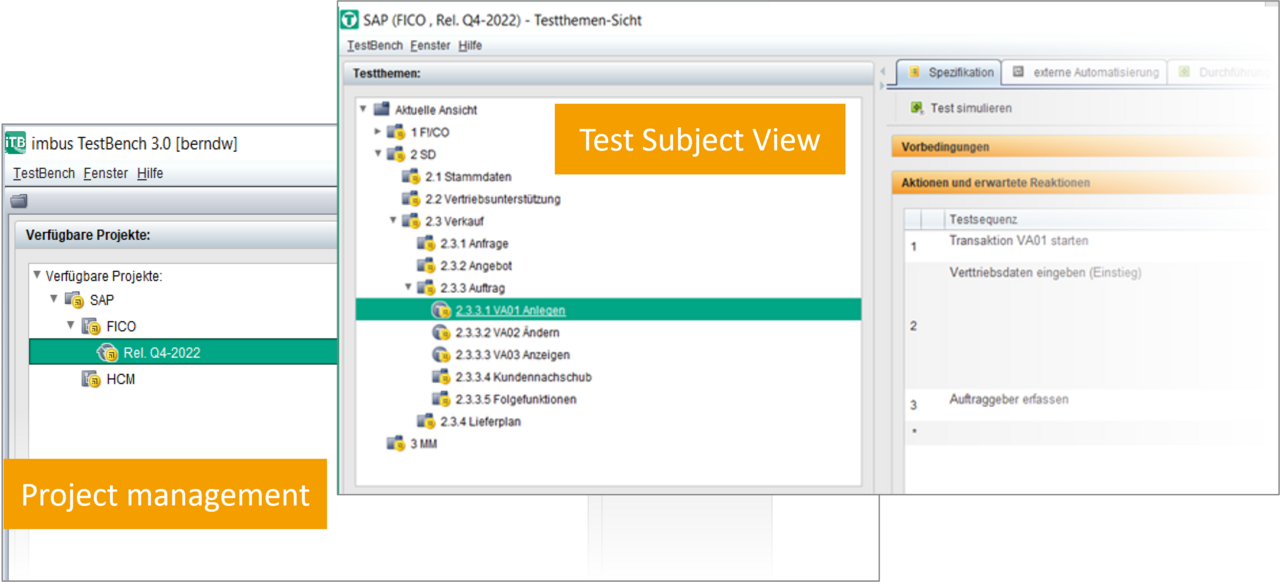Click the Test simulieren icon
This screenshot has height=582, width=1280.
click(917, 108)
